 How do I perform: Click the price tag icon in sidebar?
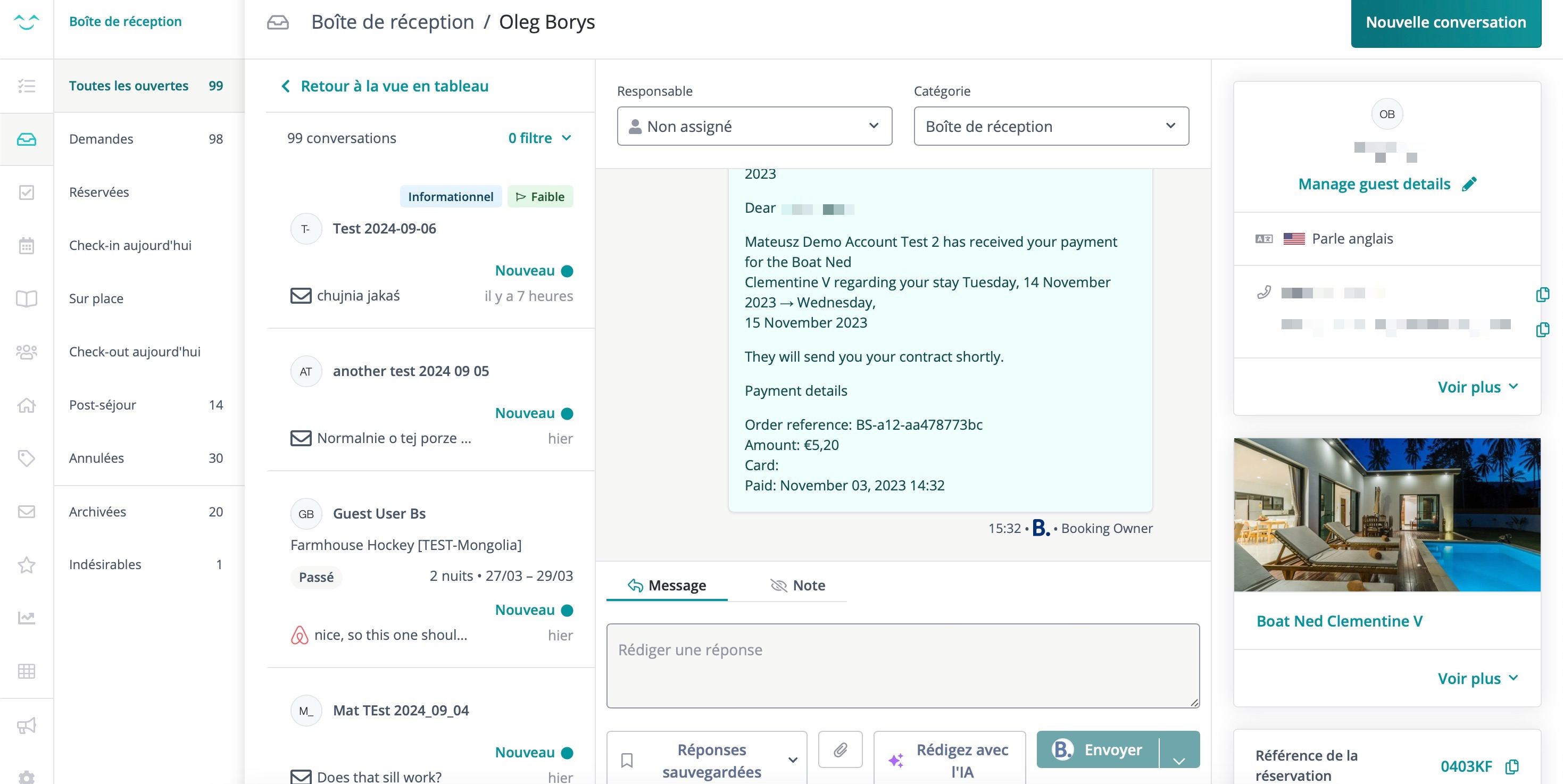(x=26, y=458)
